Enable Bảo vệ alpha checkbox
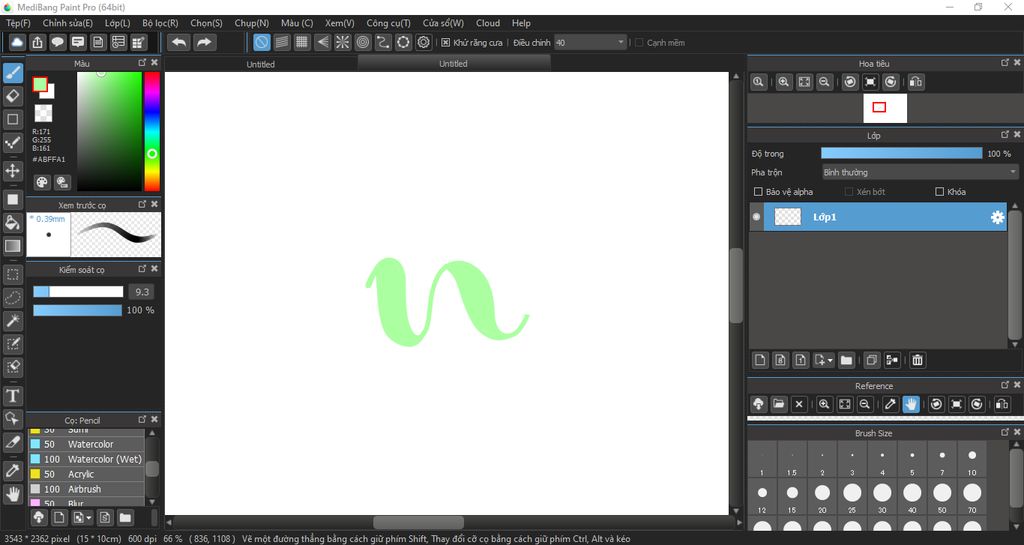Image resolution: width=1024 pixels, height=545 pixels. [758, 192]
